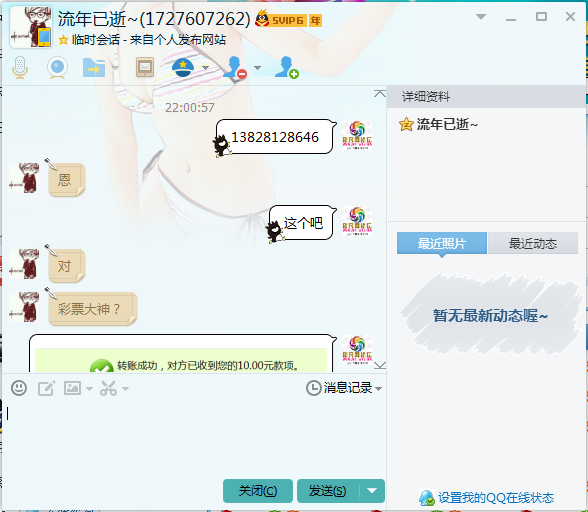Click the police cap icon in the toolbar
This screenshot has height=512, width=588.
(183, 67)
